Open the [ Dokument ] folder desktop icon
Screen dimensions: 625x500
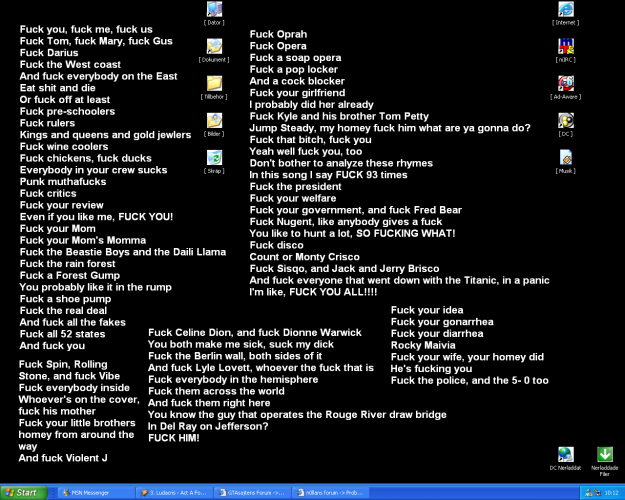click(214, 51)
